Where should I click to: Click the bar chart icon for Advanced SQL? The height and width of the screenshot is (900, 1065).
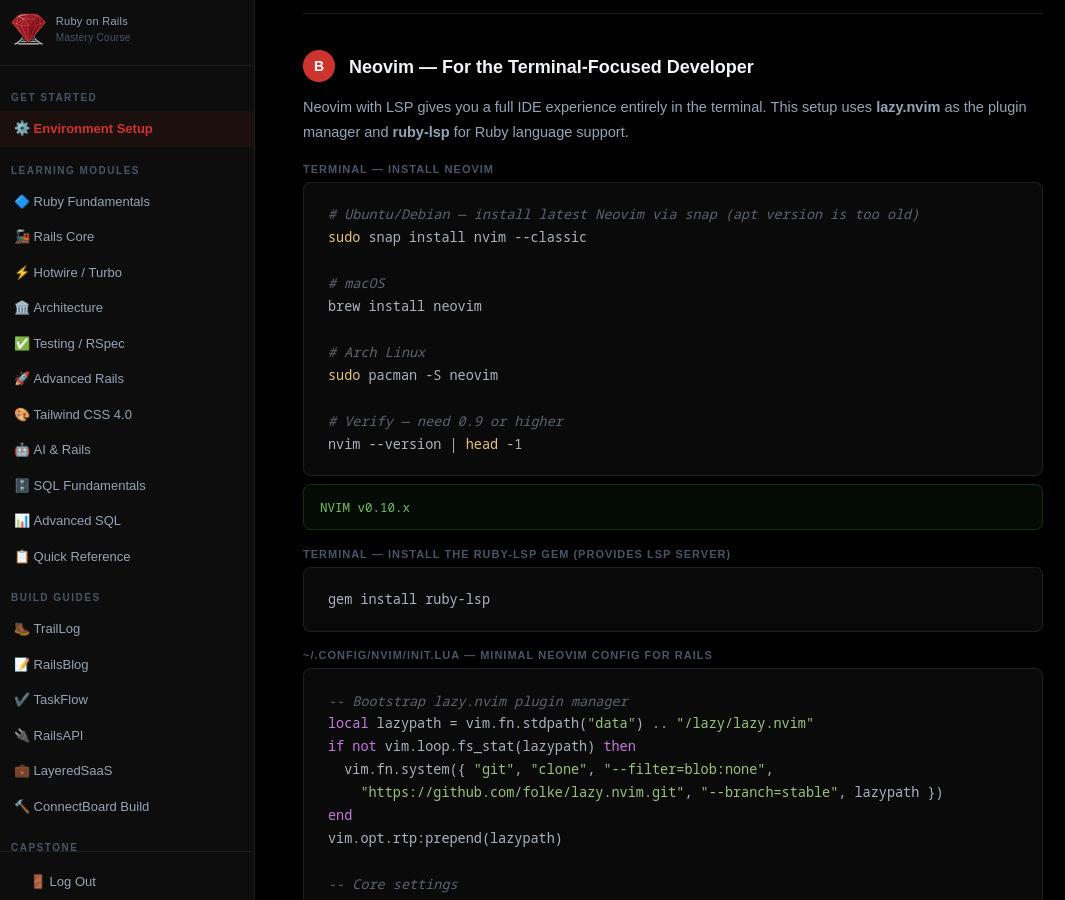(x=22, y=520)
